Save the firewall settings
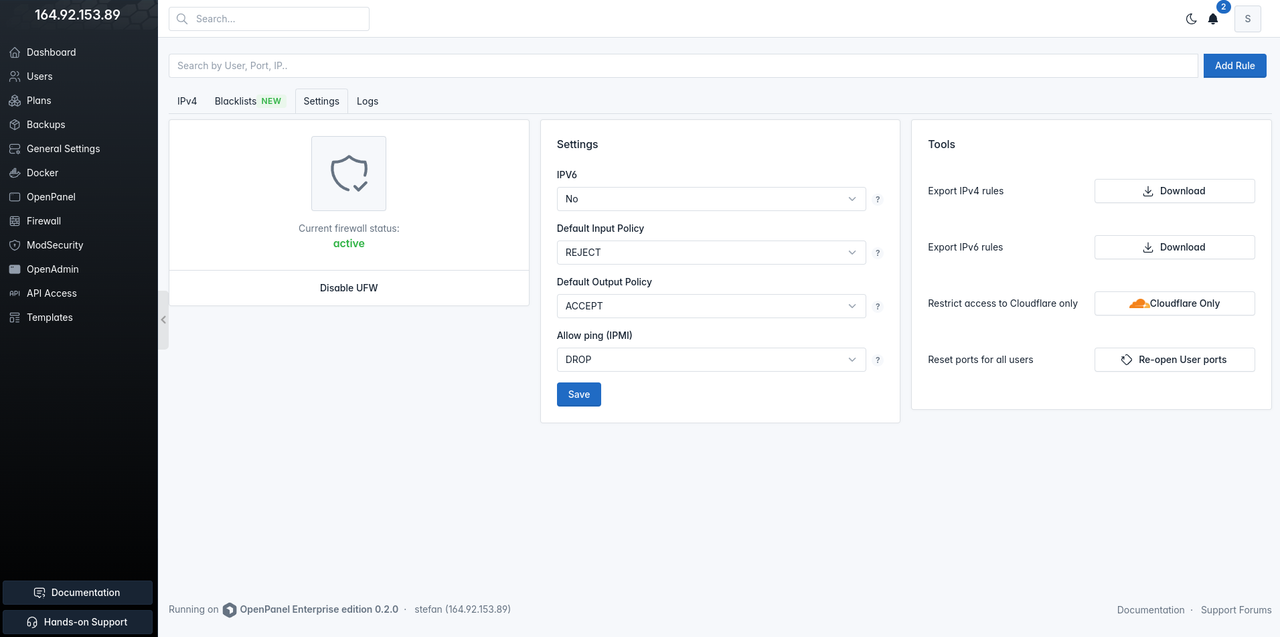This screenshot has height=637, width=1280. point(579,394)
